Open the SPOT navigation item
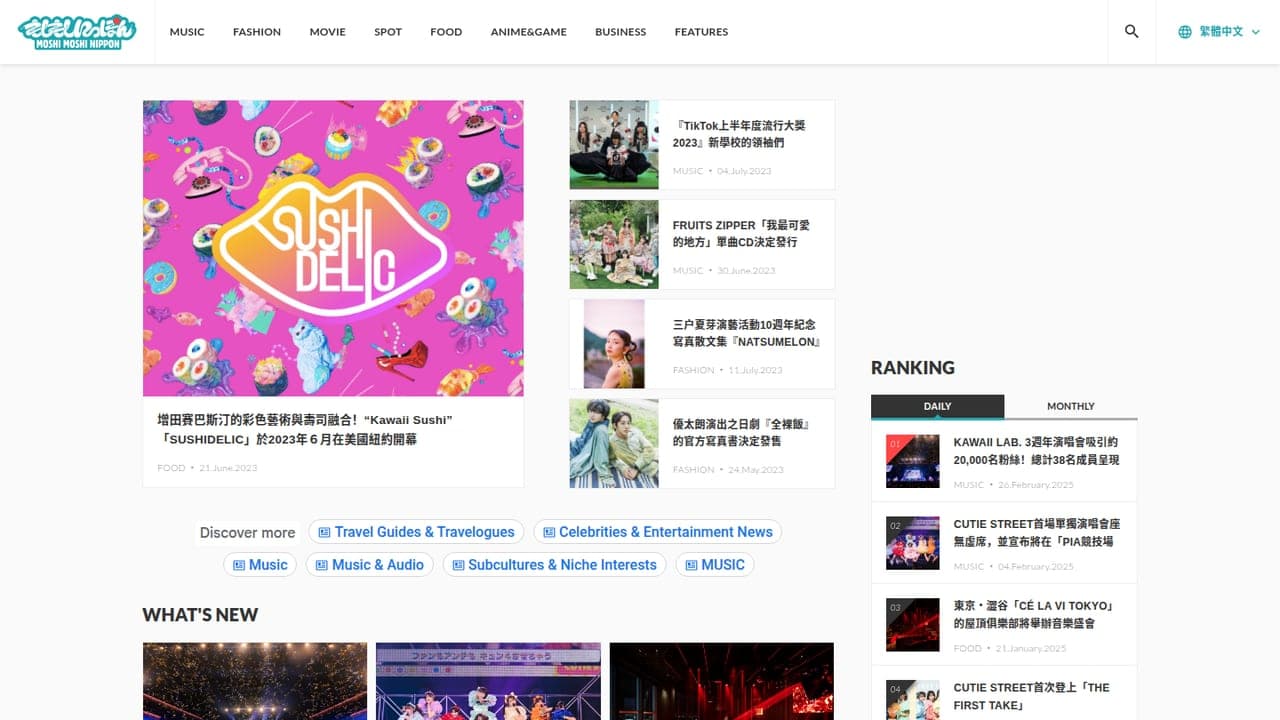Viewport: 1280px width, 720px height. coord(388,32)
